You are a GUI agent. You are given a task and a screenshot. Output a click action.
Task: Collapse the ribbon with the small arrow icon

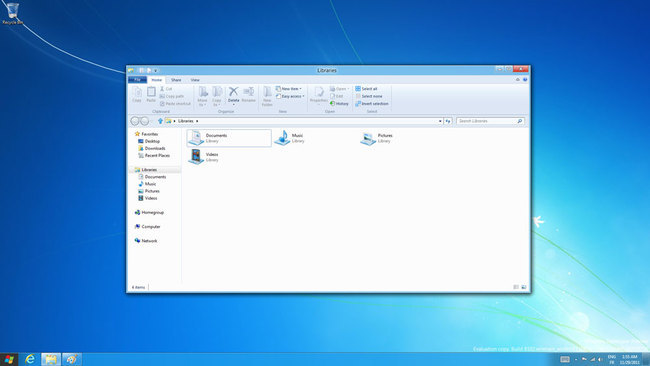517,80
